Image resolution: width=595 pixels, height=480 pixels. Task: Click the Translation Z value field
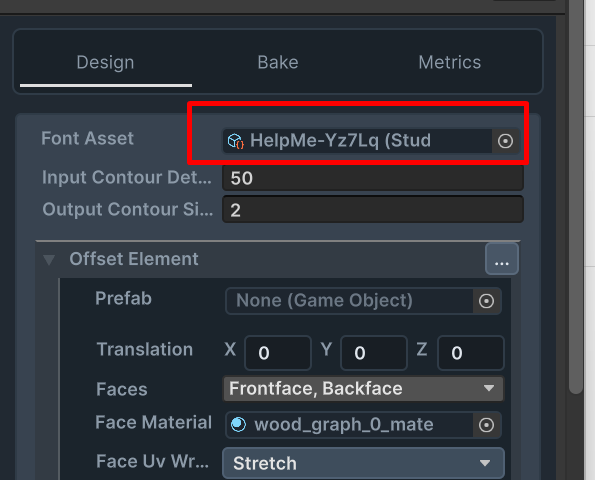pos(471,353)
